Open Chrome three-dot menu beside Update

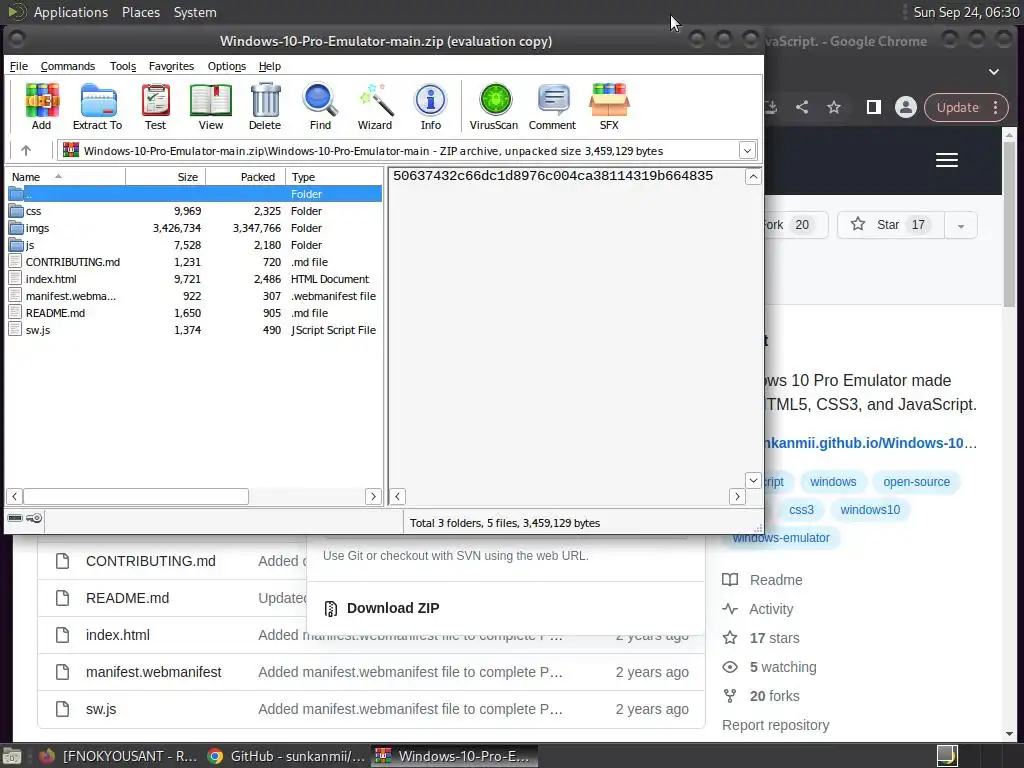[x=996, y=107]
